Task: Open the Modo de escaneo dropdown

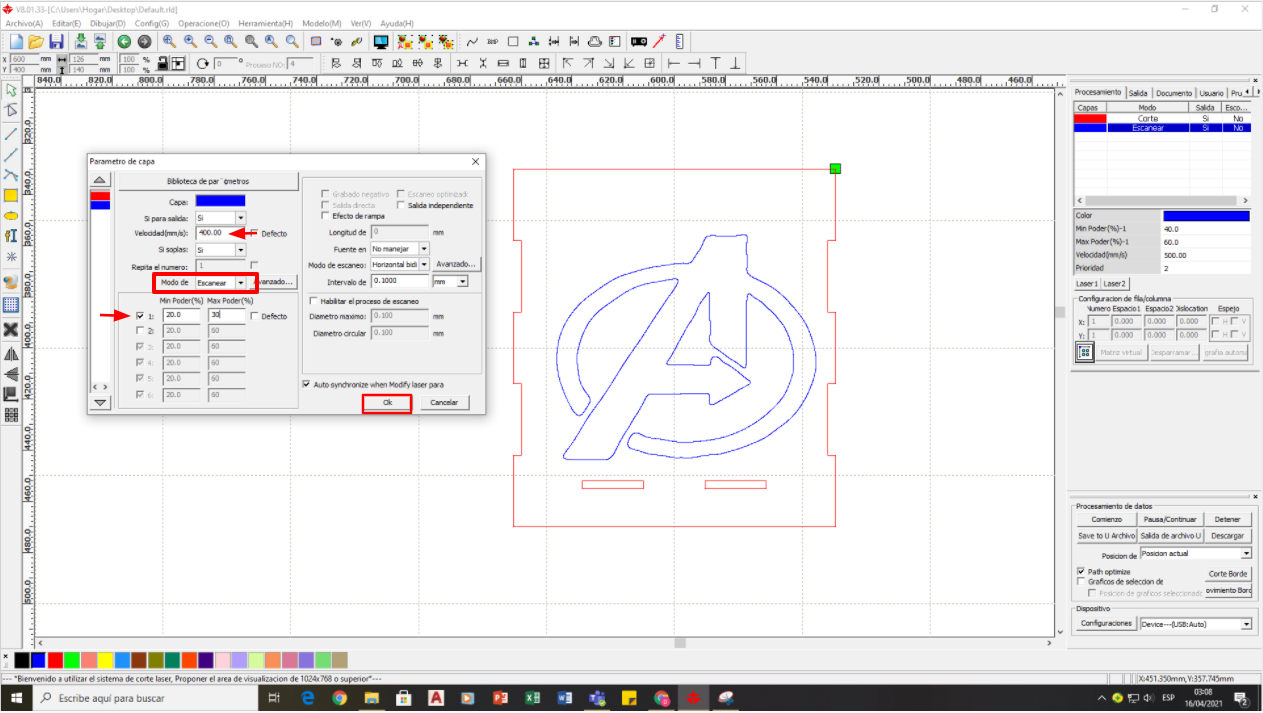Action: [x=424, y=265]
